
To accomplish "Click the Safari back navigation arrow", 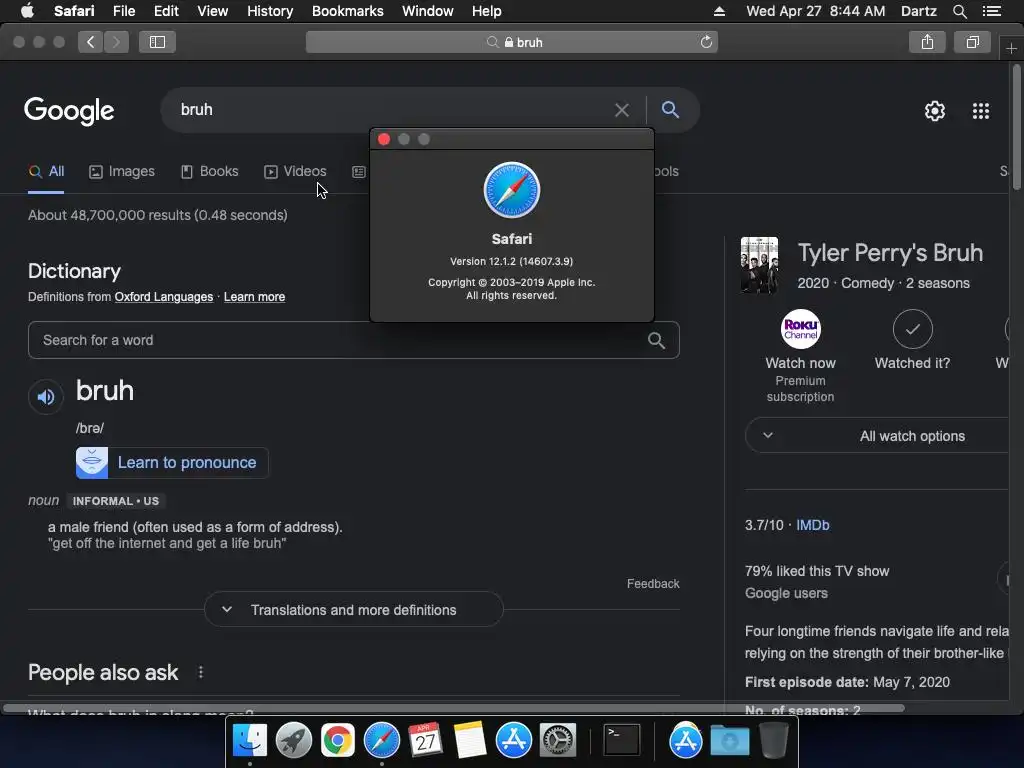I will (91, 42).
